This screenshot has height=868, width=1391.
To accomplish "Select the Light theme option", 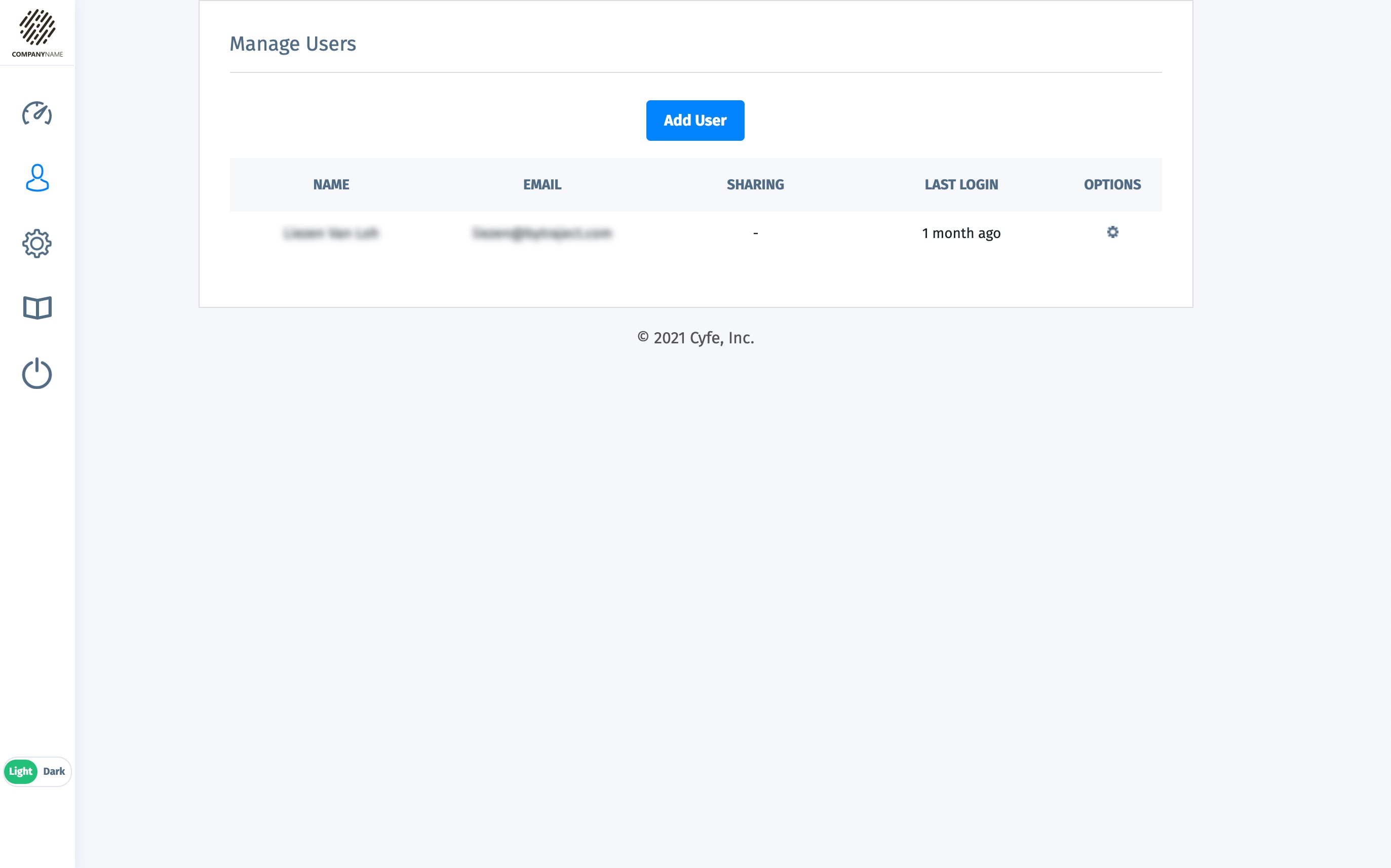I will [x=21, y=771].
